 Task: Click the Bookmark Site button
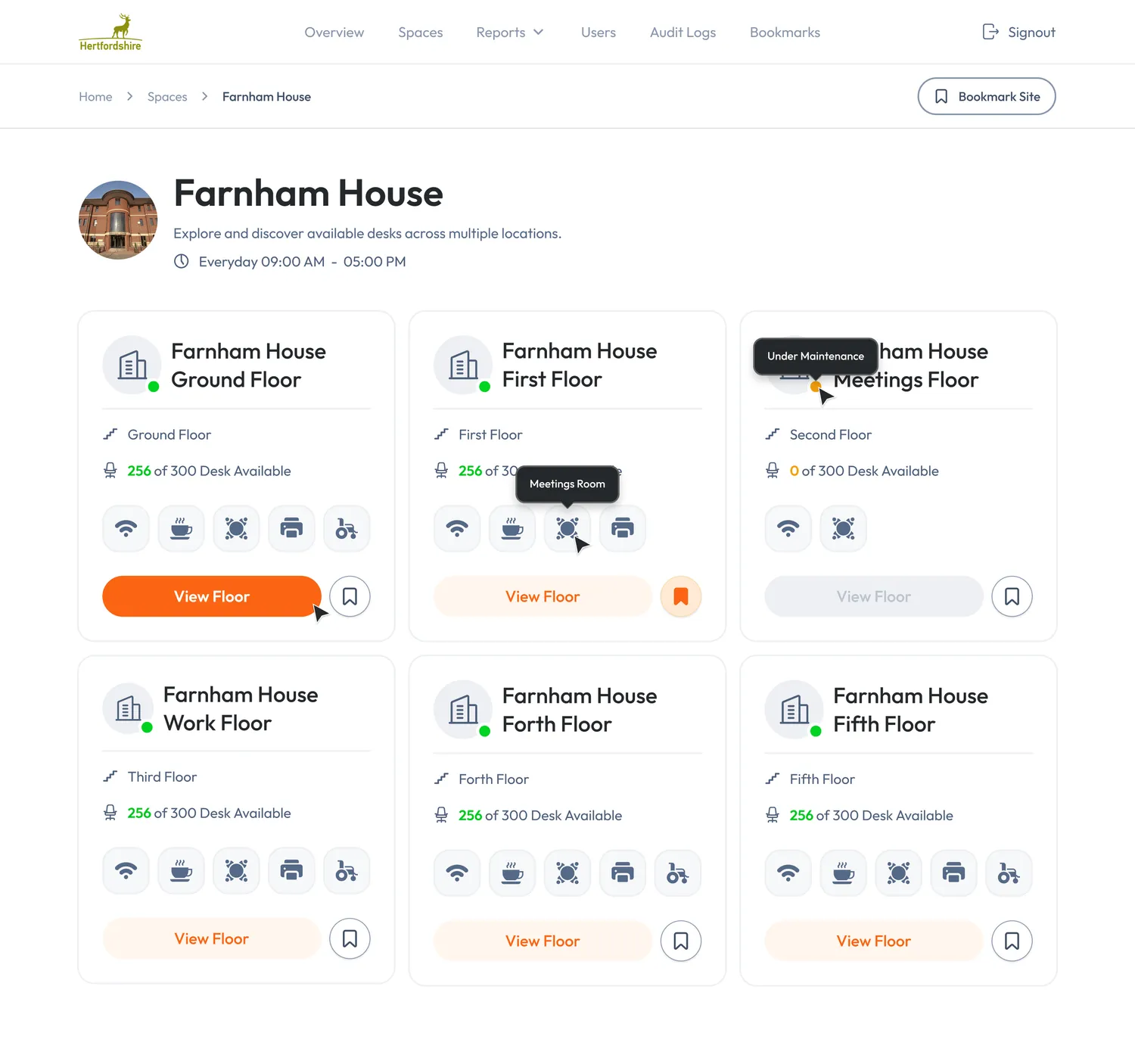(x=987, y=96)
